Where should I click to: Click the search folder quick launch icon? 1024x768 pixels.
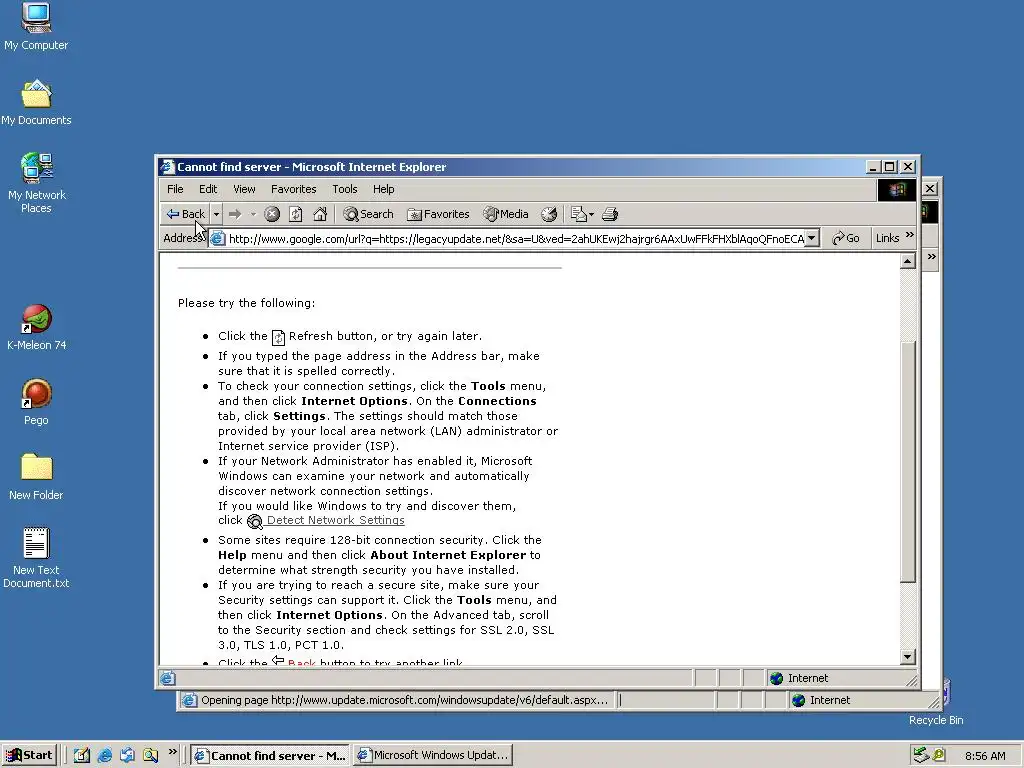coord(150,755)
